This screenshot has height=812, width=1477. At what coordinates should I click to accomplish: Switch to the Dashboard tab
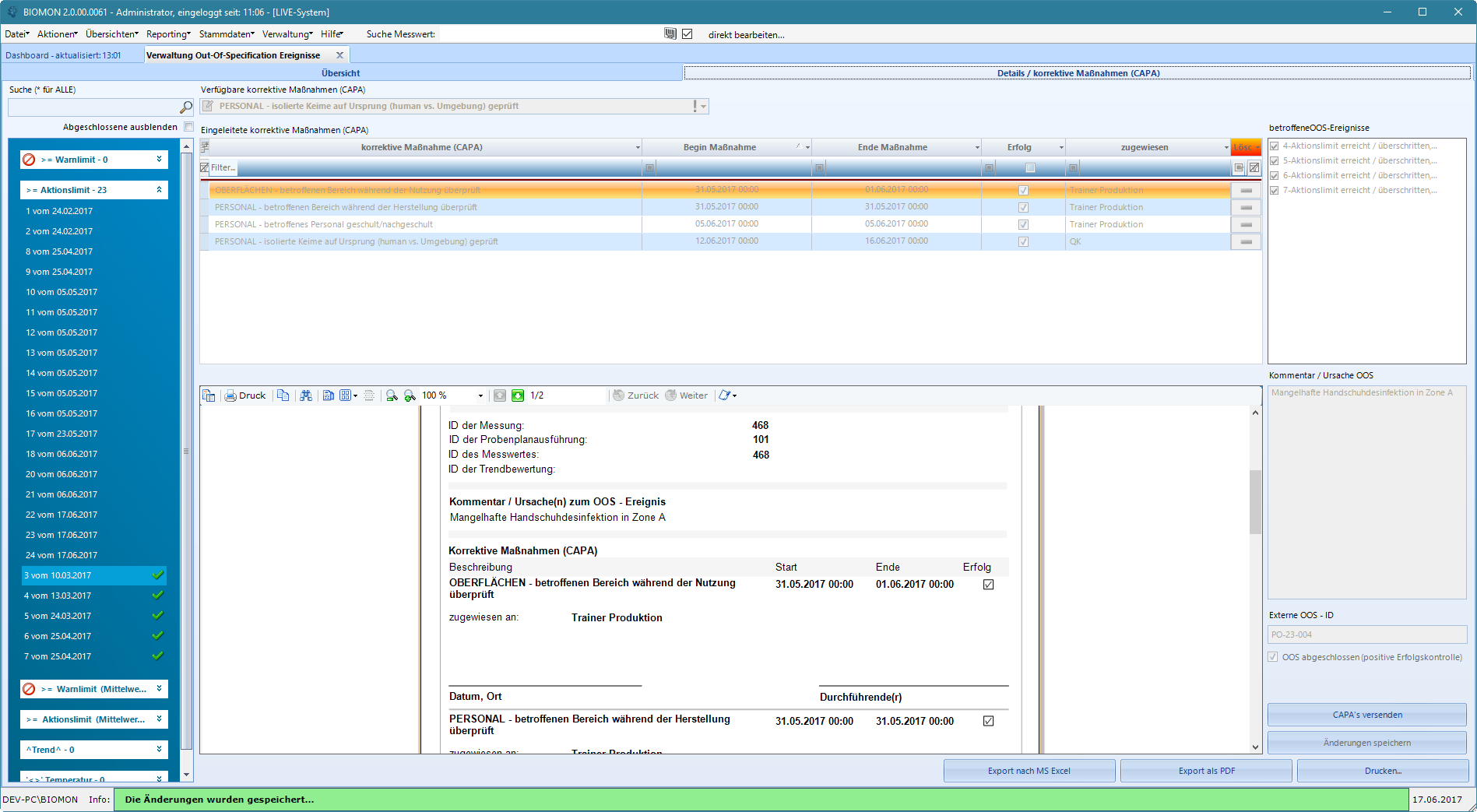point(63,55)
